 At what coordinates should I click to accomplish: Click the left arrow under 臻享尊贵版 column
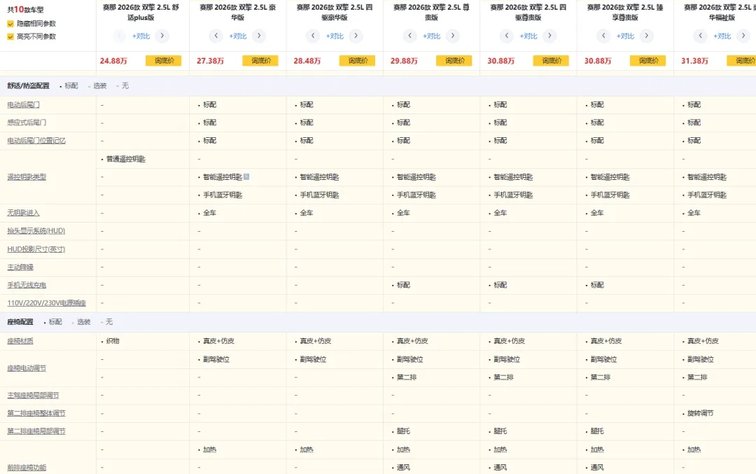point(602,36)
